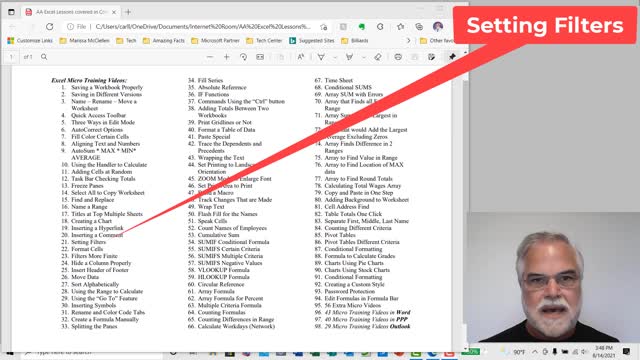Image resolution: width=640 pixels, height=360 pixels.
Task: Pin the PDF toolbar
Action: point(452,57)
